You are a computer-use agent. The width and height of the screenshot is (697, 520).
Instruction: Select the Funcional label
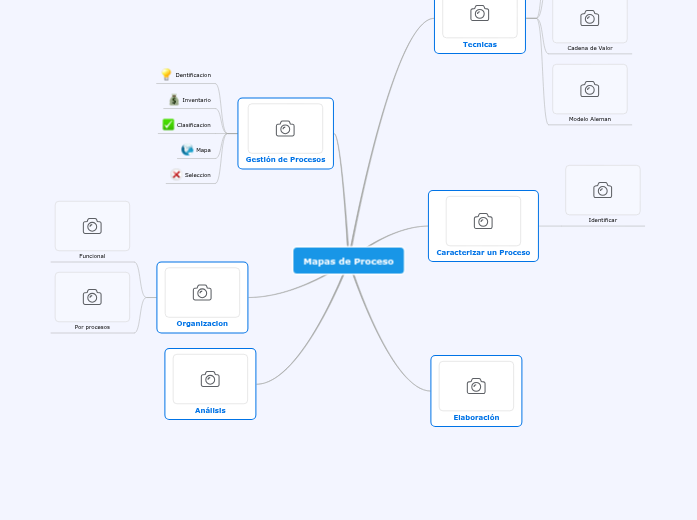coord(92,256)
